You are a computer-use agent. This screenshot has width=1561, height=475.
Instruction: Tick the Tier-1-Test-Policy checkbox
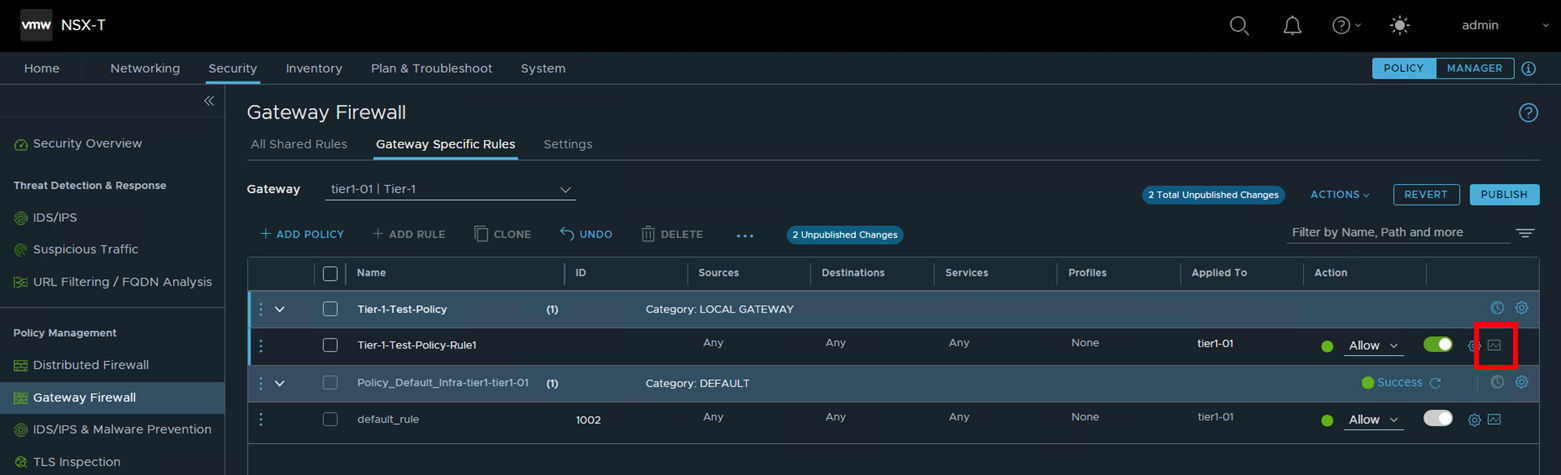pos(330,309)
